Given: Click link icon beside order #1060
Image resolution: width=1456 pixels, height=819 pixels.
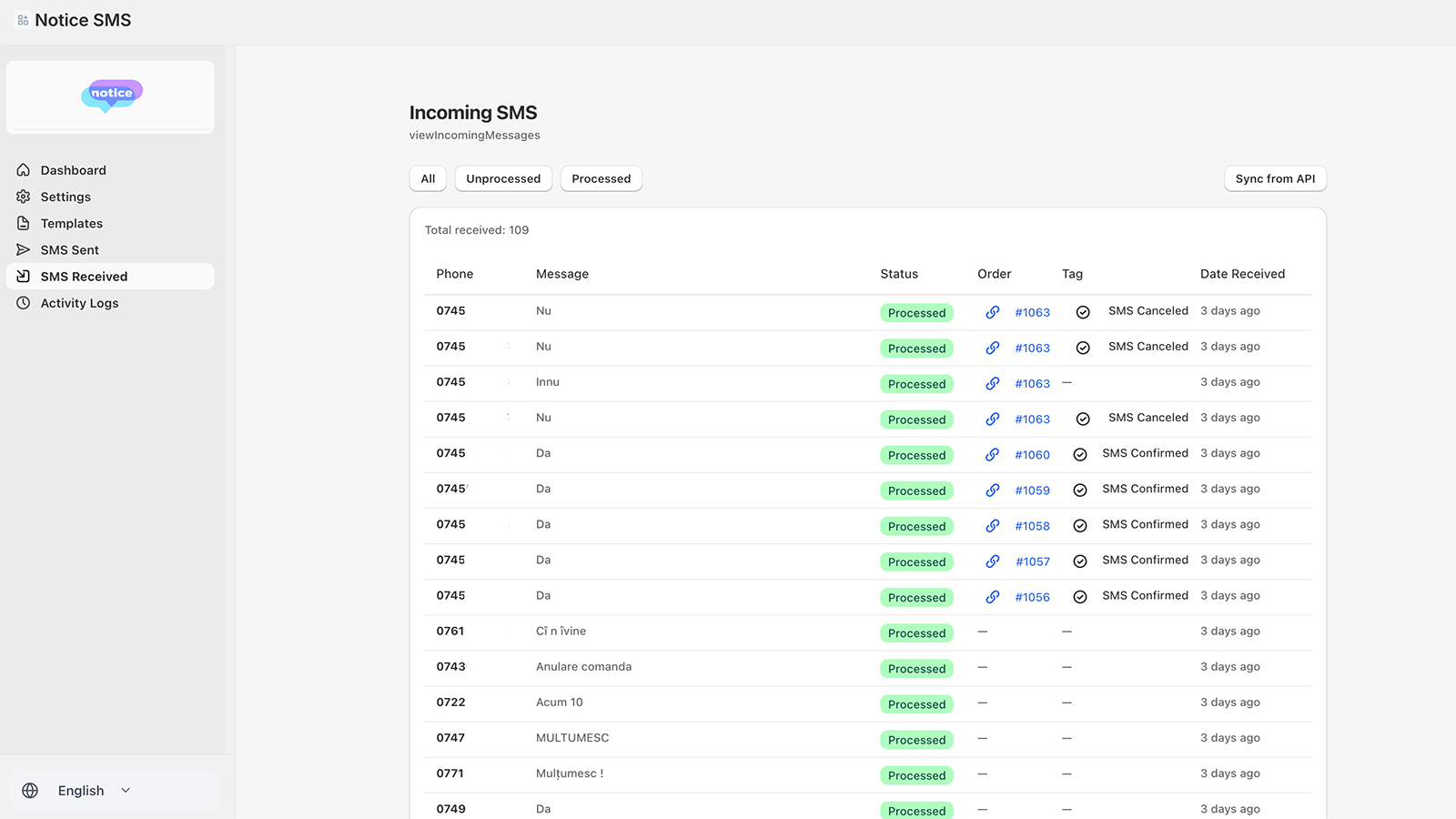Looking at the screenshot, I should (993, 454).
